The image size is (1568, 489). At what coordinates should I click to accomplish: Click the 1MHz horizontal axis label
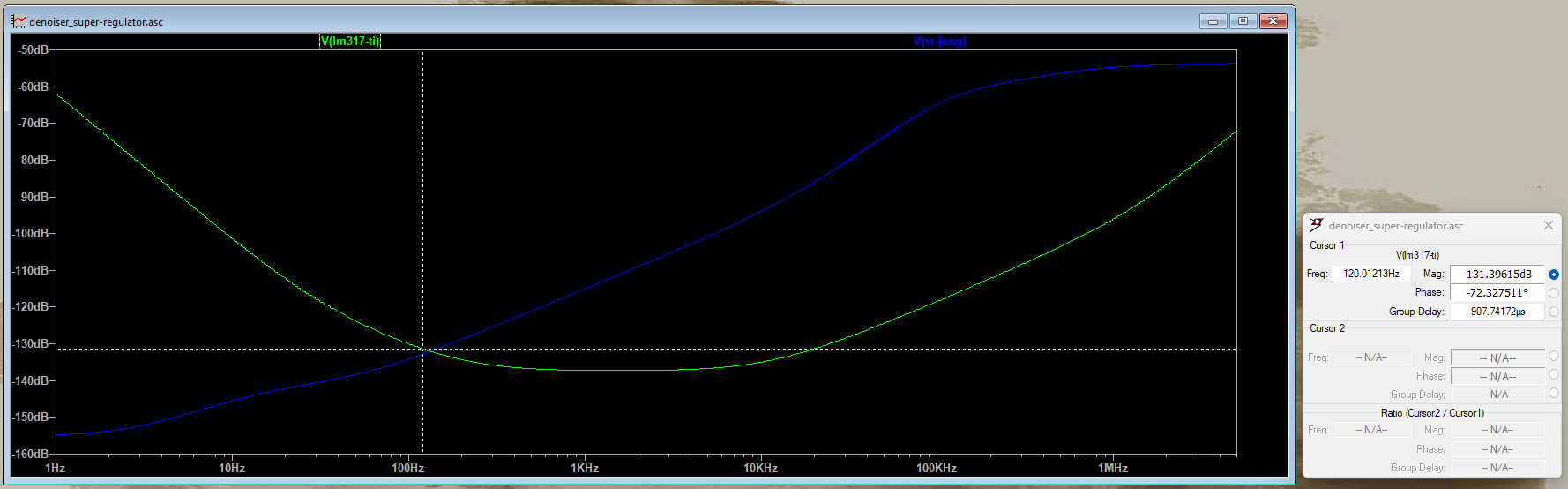tap(1113, 468)
